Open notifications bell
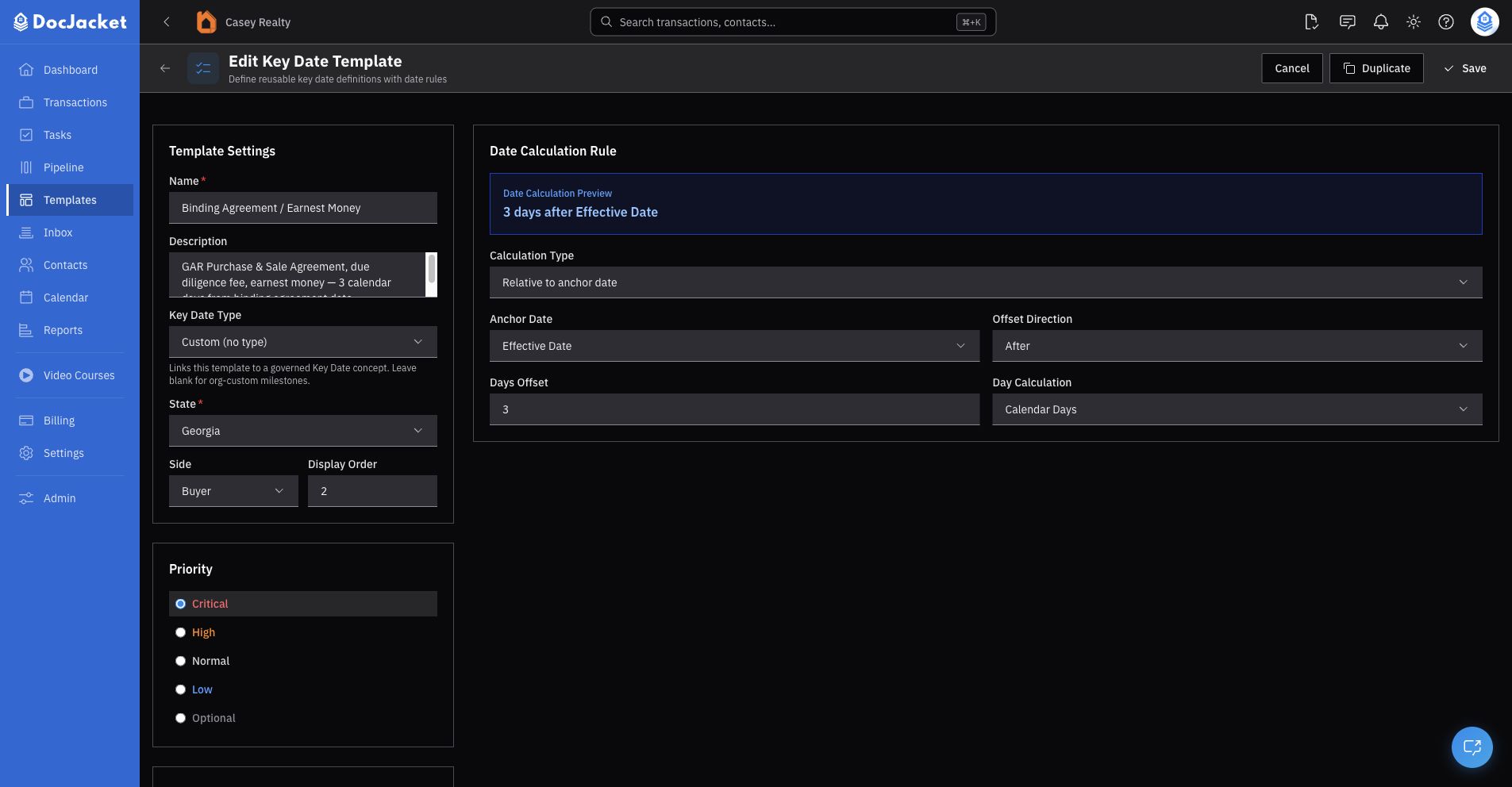The height and width of the screenshot is (787, 1512). [x=1381, y=22]
